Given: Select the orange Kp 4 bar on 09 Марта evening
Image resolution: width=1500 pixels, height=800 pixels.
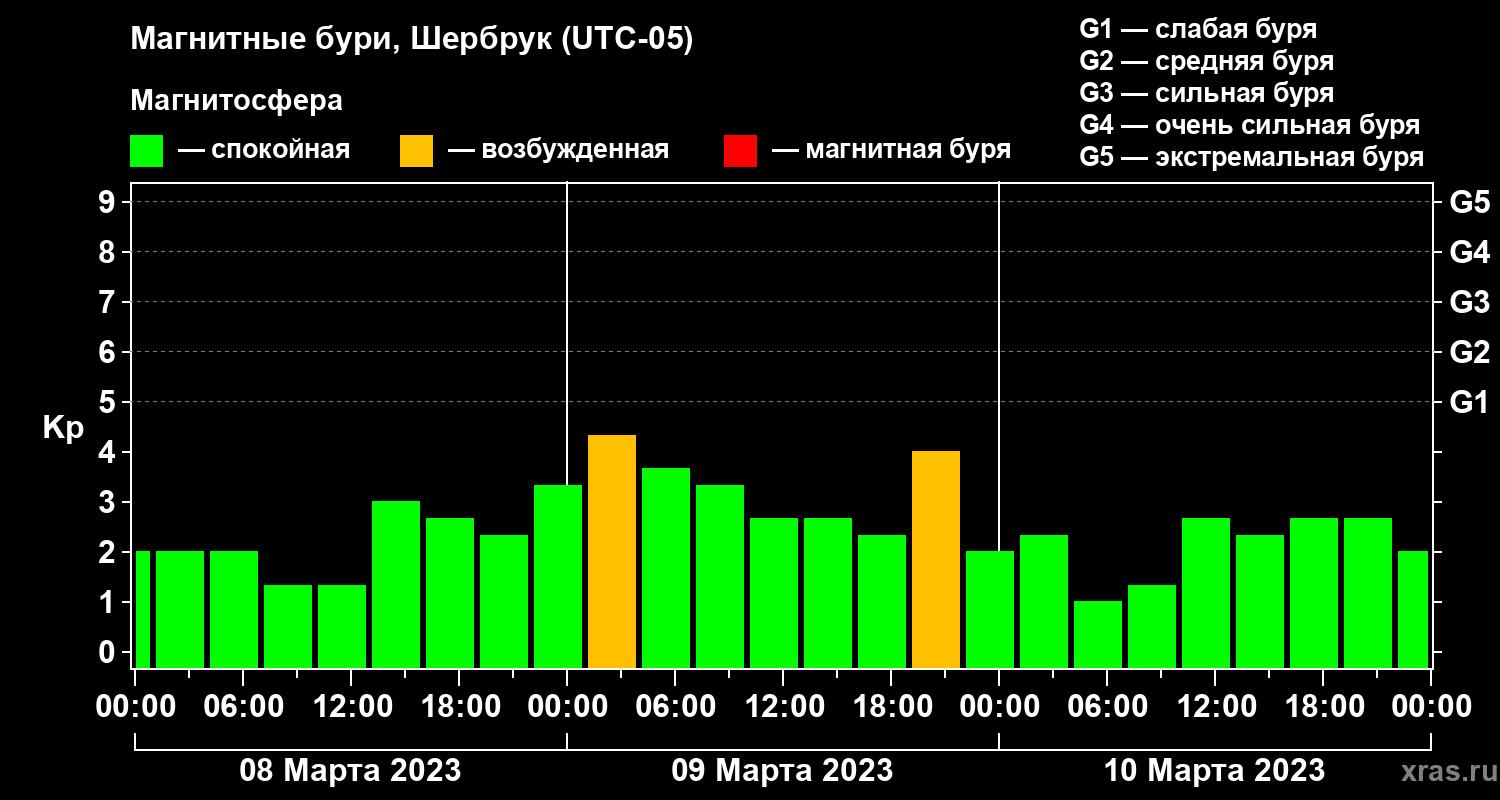Looking at the screenshot, I should tap(936, 559).
